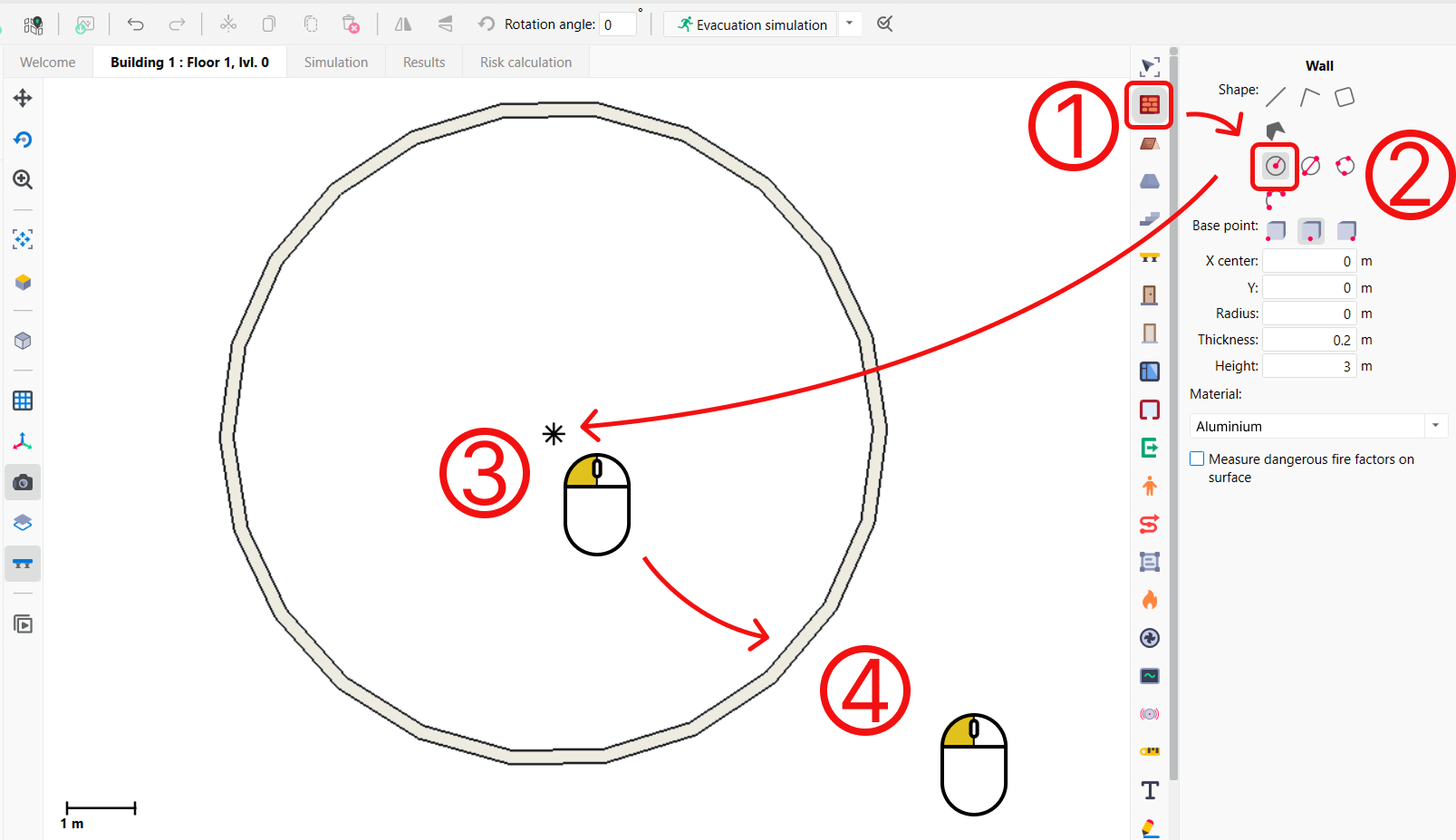1456x840 pixels.
Task: Pick the Text tool in sidebar
Action: 1149,790
